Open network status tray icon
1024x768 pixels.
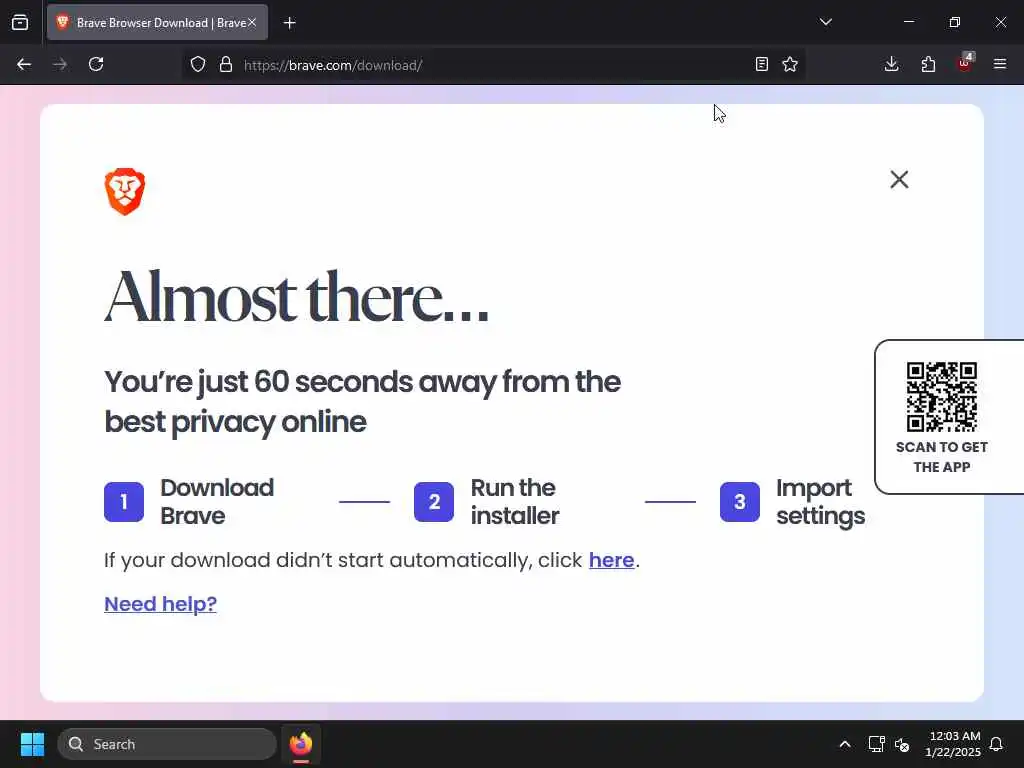click(876, 744)
